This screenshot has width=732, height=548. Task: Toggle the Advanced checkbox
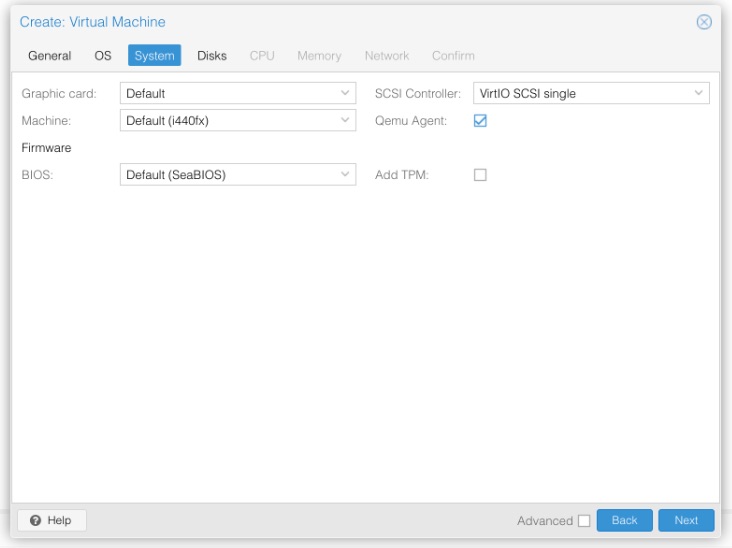[x=584, y=521]
